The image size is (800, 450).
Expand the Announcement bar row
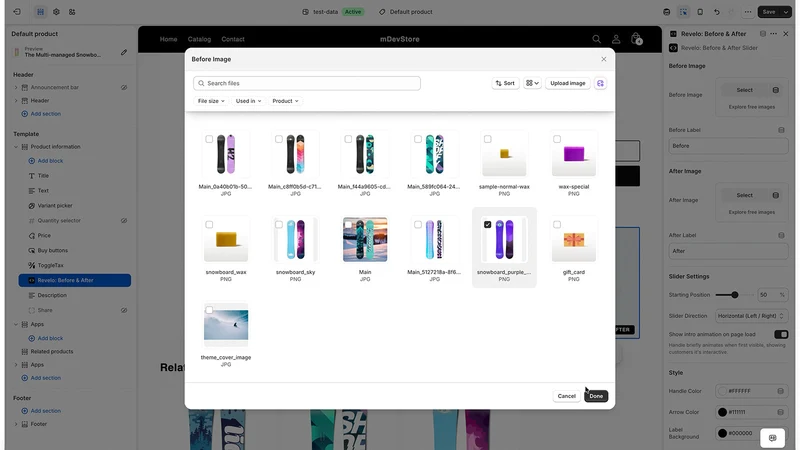16,87
